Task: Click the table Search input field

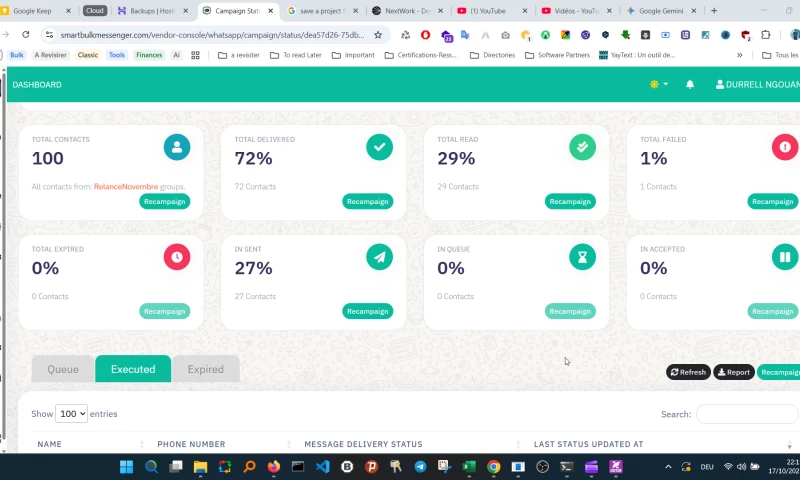Action: tap(745, 414)
